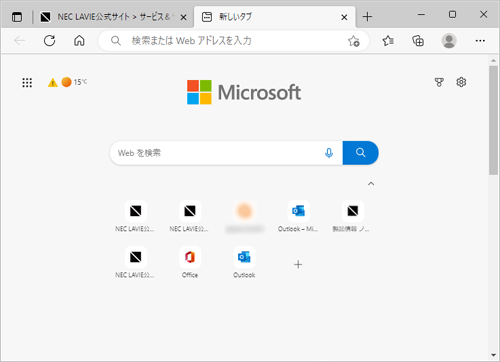Screen dimensions: 500x362
Task: Open the Outlook quick link in bottom row
Action: click(244, 262)
